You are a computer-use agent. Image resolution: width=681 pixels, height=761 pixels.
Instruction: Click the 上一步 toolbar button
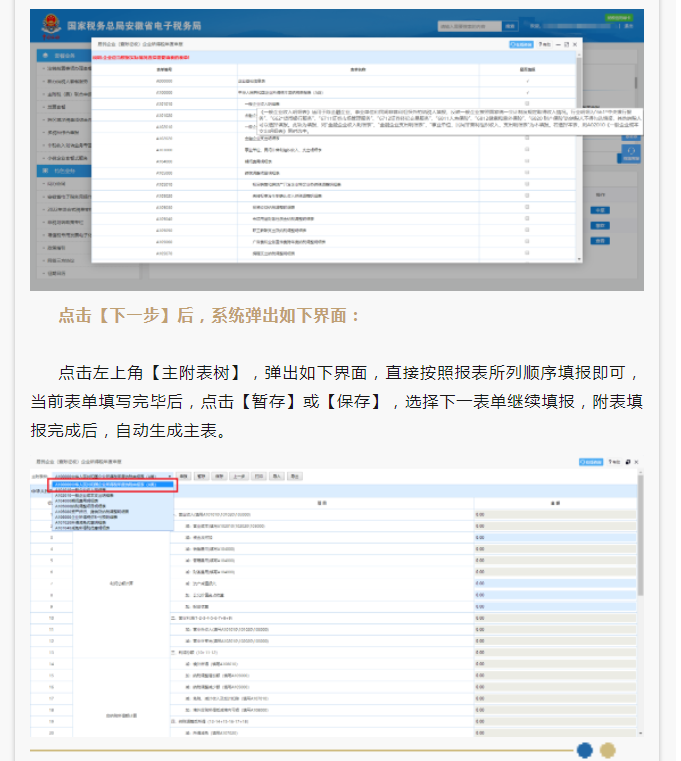tap(239, 477)
